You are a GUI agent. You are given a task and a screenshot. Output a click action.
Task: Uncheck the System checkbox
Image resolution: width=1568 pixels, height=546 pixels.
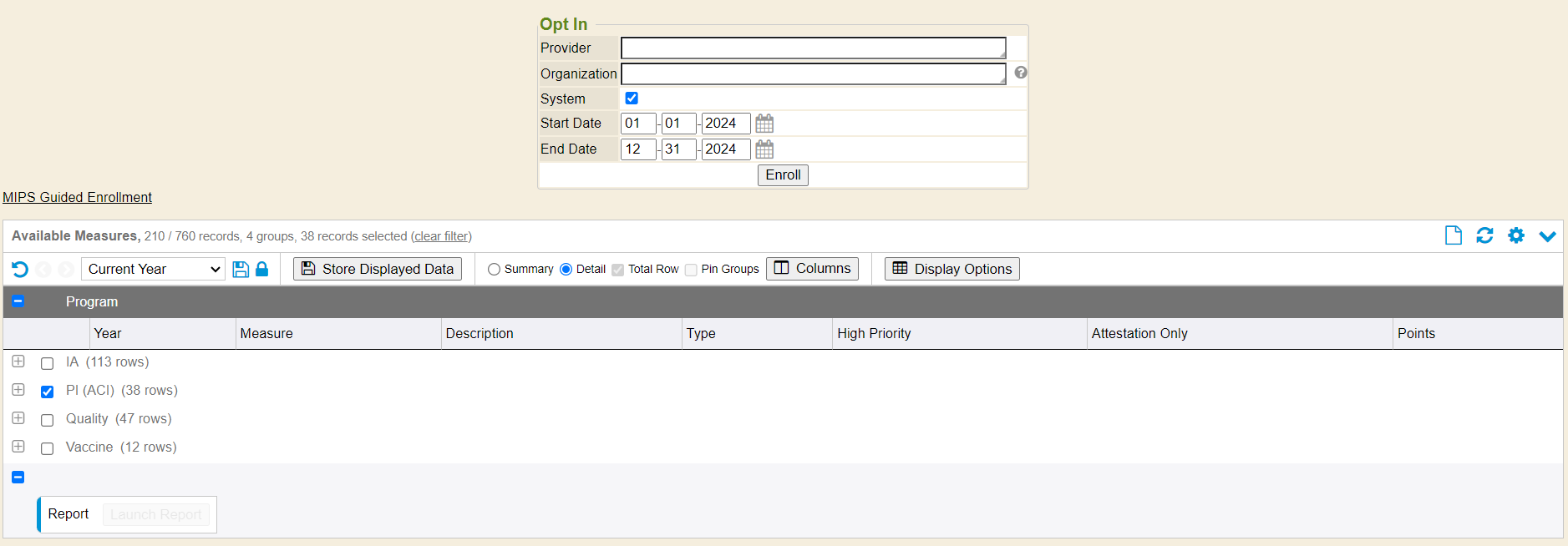coord(632,99)
